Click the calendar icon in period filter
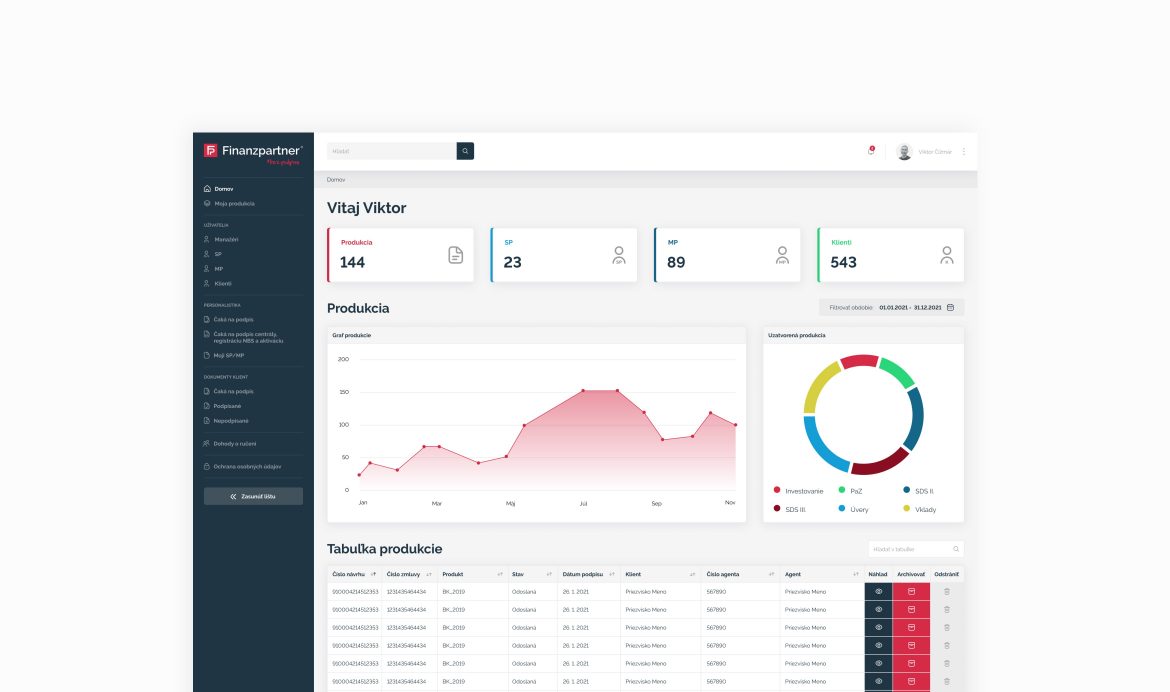Viewport: 1170px width, 692px height. coord(950,308)
